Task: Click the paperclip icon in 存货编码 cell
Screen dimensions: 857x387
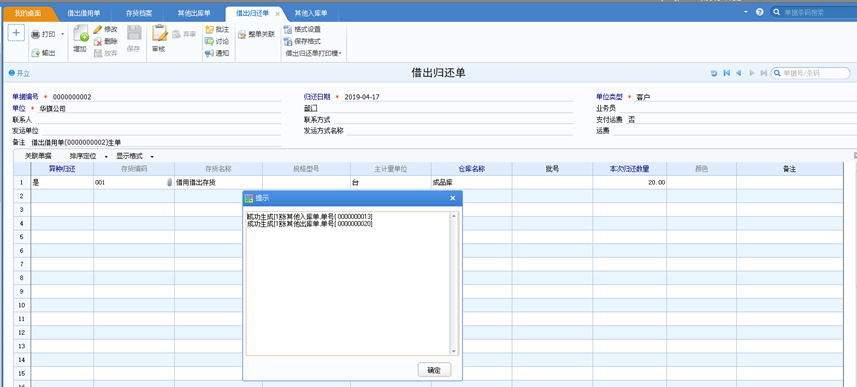Action: [169, 183]
